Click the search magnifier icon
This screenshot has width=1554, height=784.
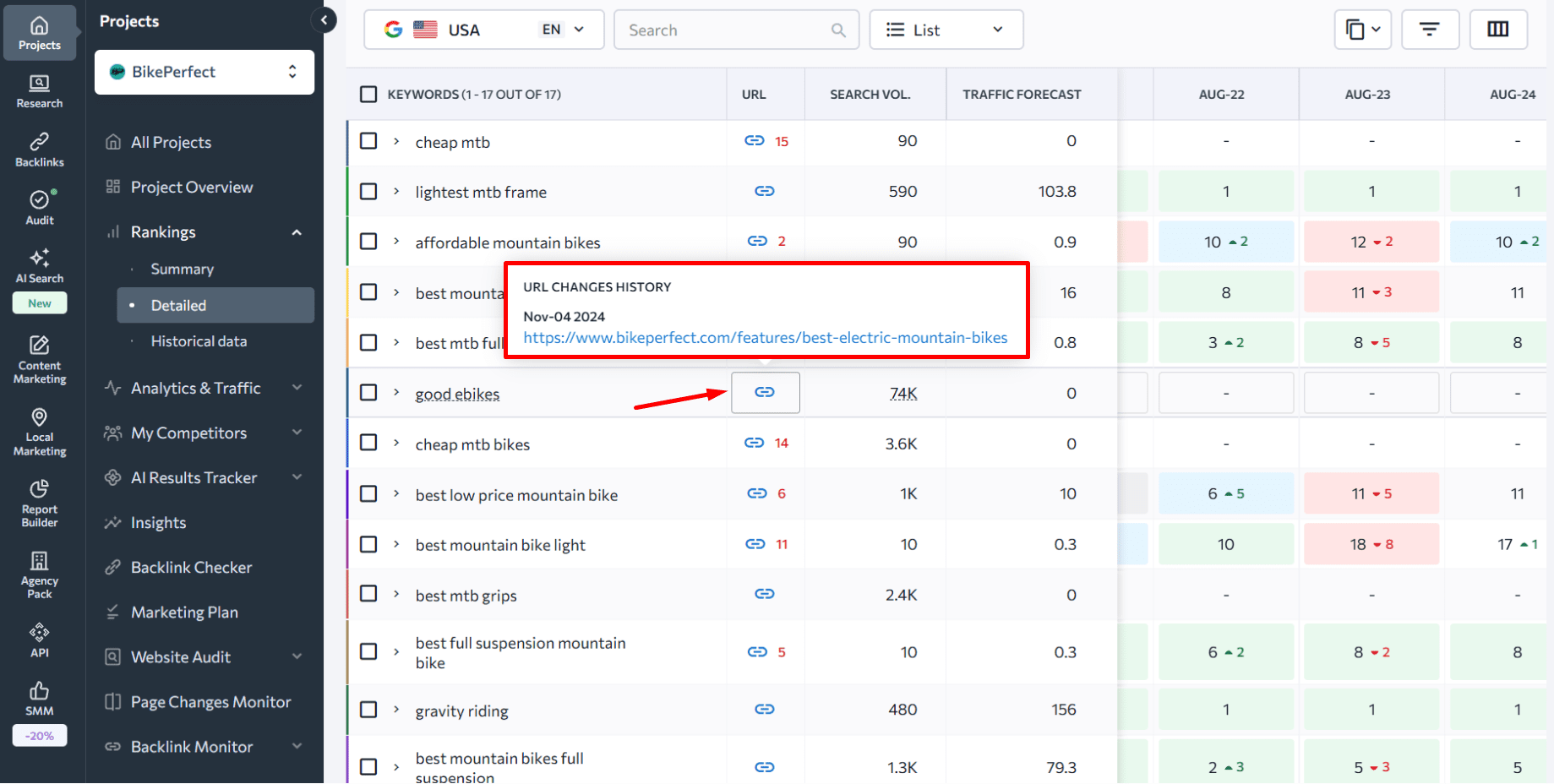point(838,30)
